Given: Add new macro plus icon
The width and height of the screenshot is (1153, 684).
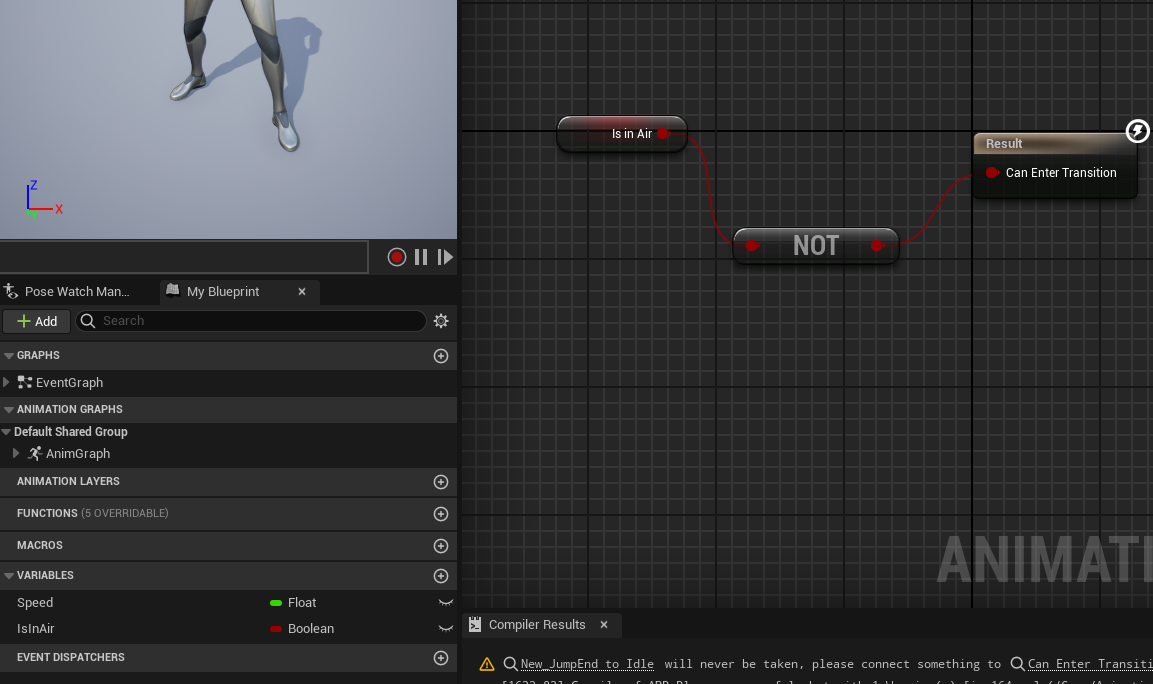Looking at the screenshot, I should point(441,546).
